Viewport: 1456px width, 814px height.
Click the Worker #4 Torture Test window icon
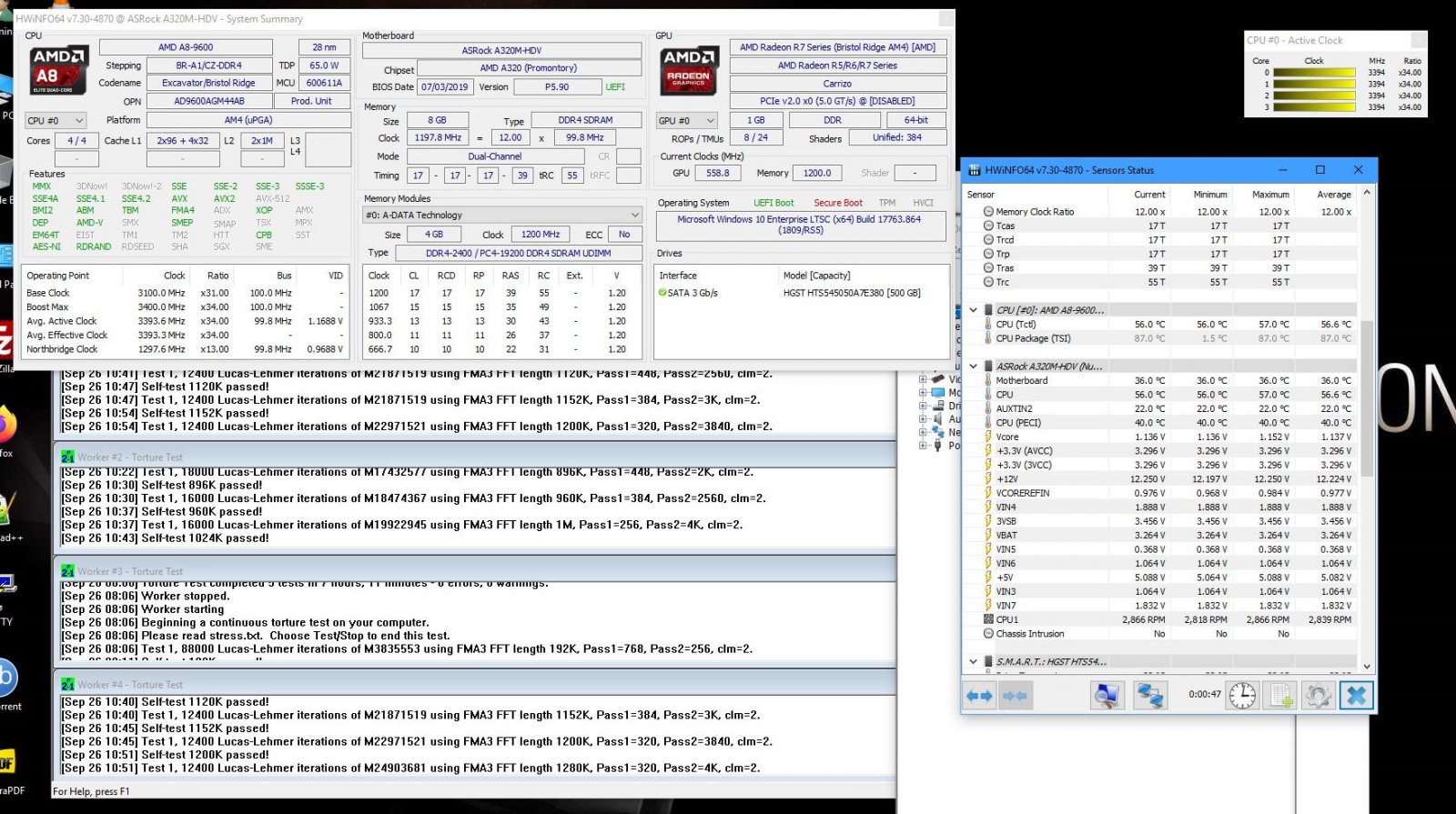coord(67,684)
